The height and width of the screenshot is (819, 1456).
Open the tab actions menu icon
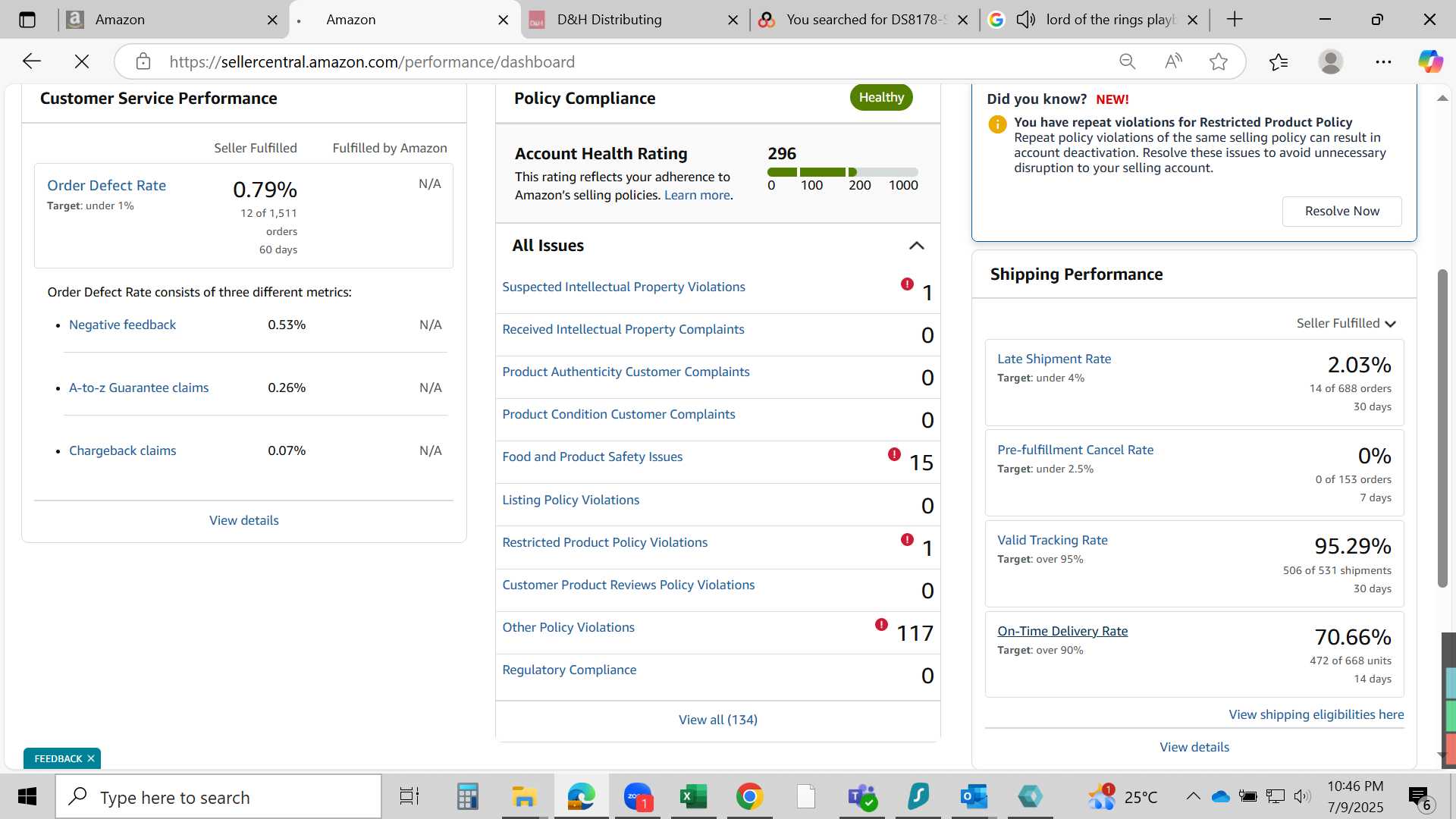(27, 20)
